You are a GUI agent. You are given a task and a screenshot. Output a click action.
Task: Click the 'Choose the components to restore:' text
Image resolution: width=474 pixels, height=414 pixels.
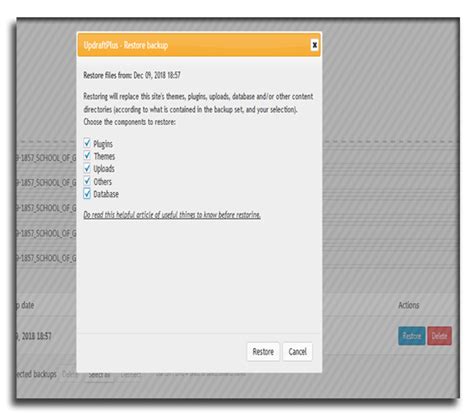[129, 122]
